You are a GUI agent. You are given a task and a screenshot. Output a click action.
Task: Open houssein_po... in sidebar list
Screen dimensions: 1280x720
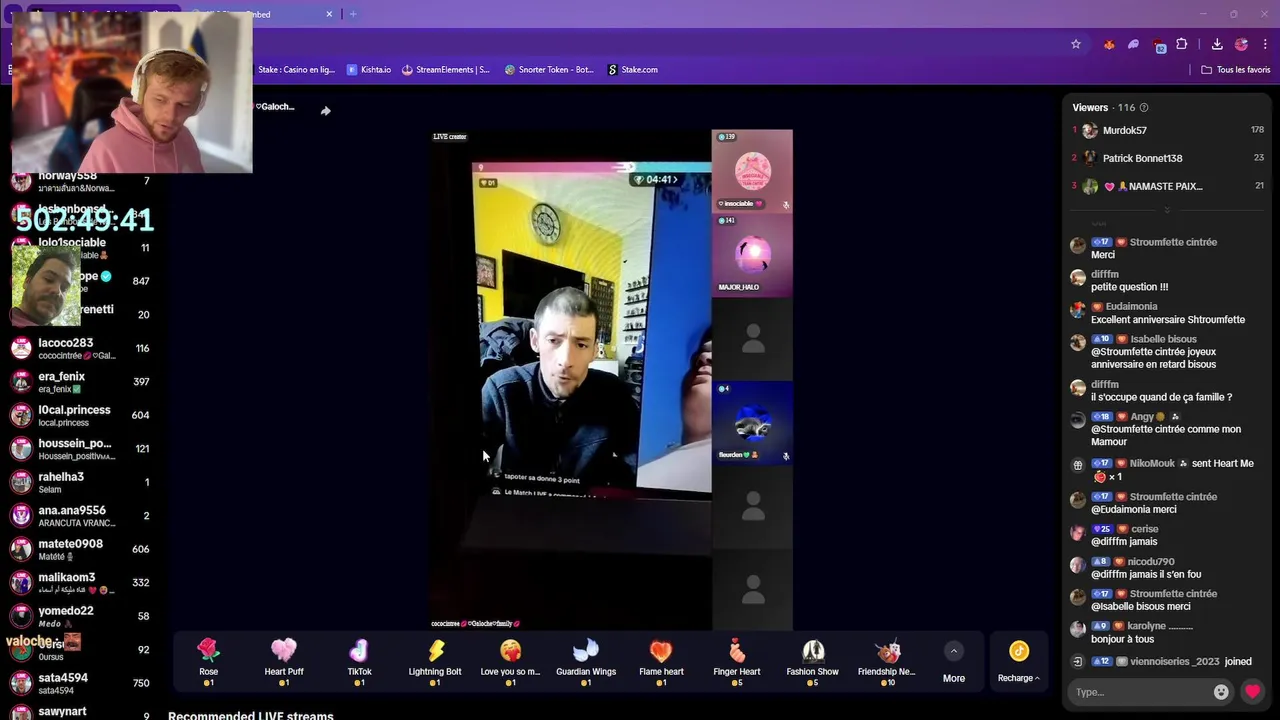[x=82, y=449]
